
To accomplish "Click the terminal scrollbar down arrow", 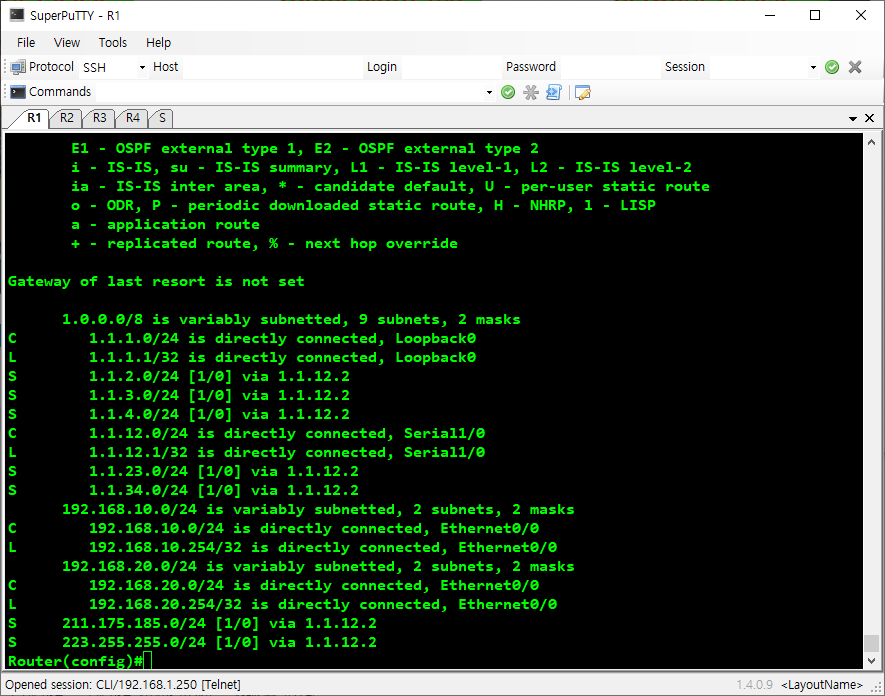I will click(871, 660).
